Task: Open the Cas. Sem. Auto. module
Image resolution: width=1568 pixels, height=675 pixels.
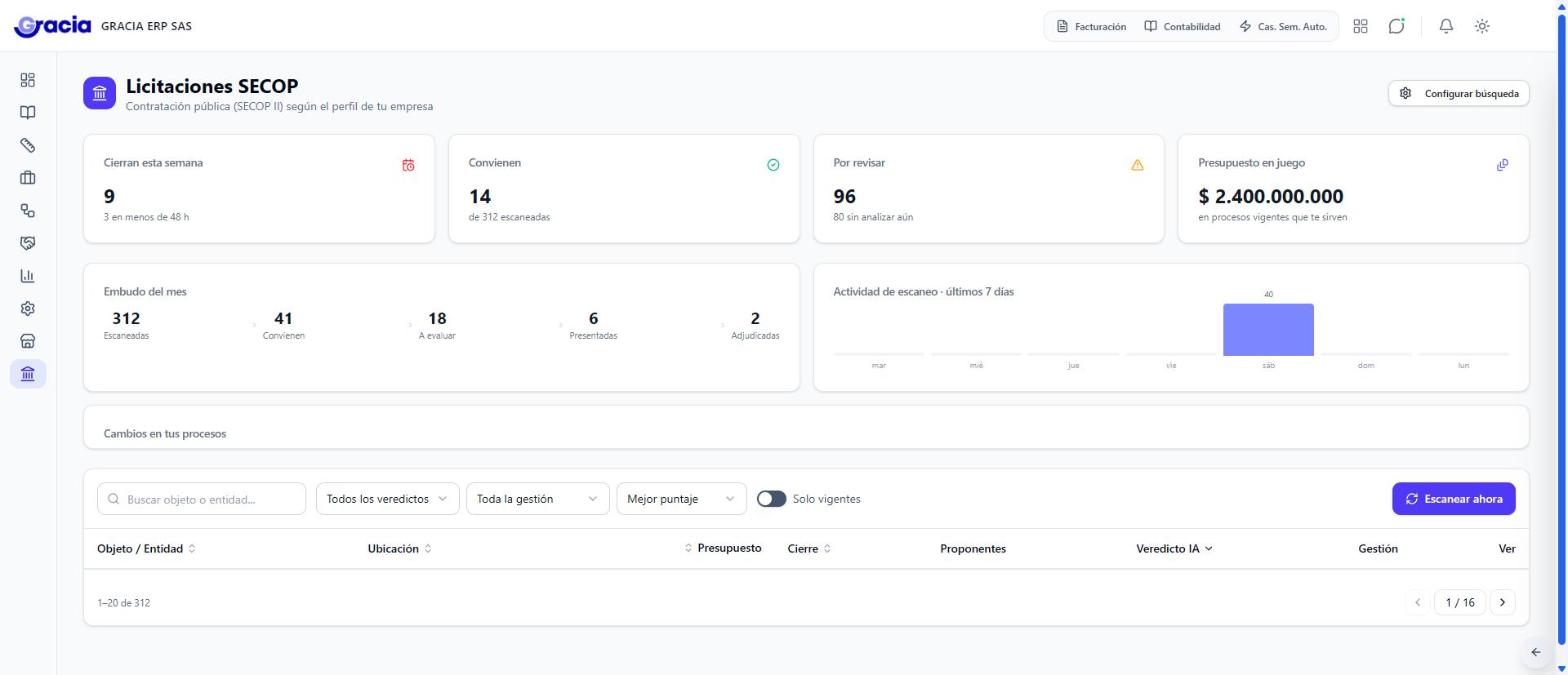Action: tap(1283, 27)
